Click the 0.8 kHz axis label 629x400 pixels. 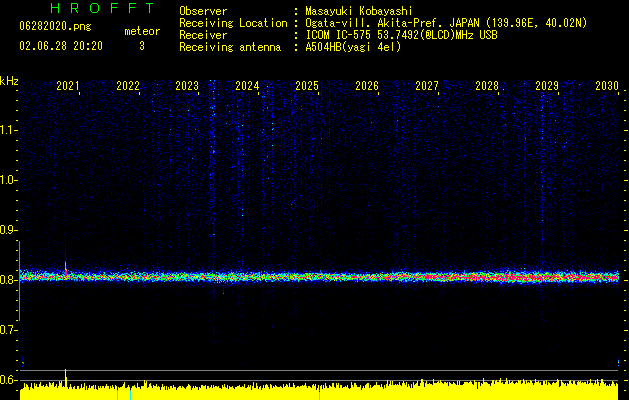point(7,280)
